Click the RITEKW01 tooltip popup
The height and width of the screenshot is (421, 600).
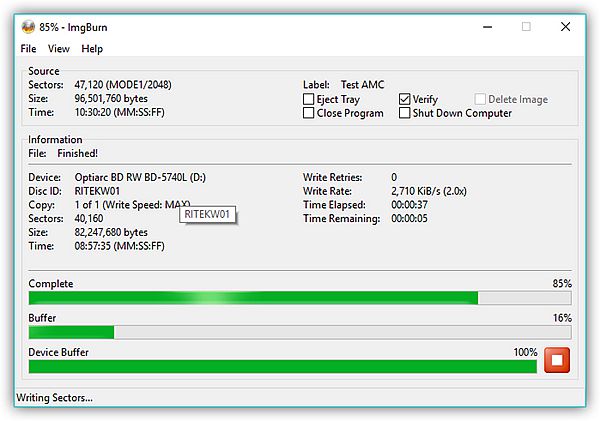(x=208, y=214)
